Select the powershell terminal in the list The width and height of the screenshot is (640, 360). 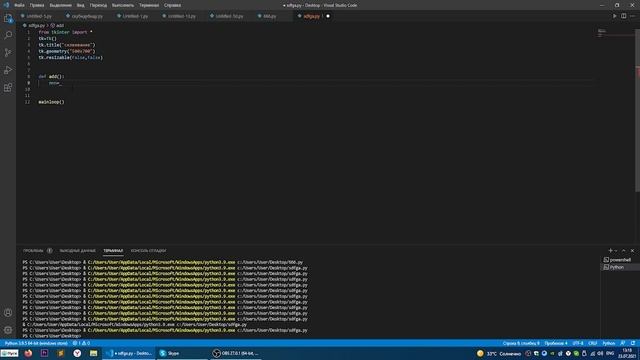[620, 260]
